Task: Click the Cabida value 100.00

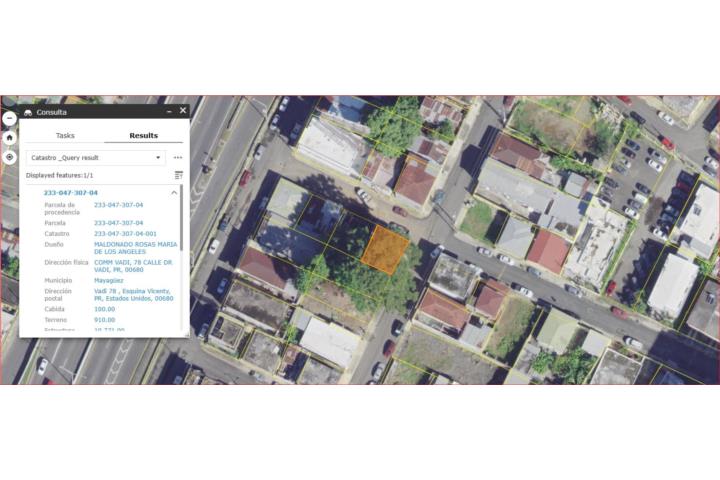Action: click(x=105, y=309)
